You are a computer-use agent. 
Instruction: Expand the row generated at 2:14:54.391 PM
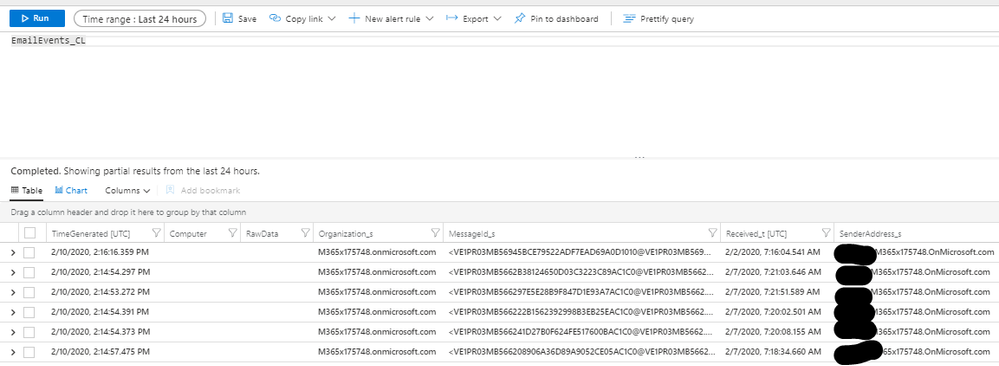click(x=12, y=312)
